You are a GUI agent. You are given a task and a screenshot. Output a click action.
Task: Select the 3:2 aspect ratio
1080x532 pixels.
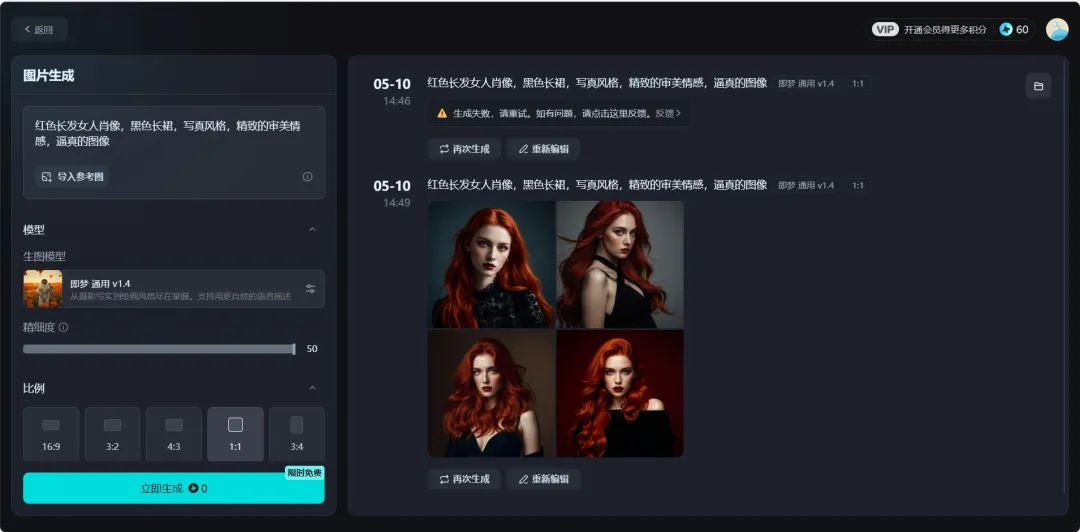[112, 434]
